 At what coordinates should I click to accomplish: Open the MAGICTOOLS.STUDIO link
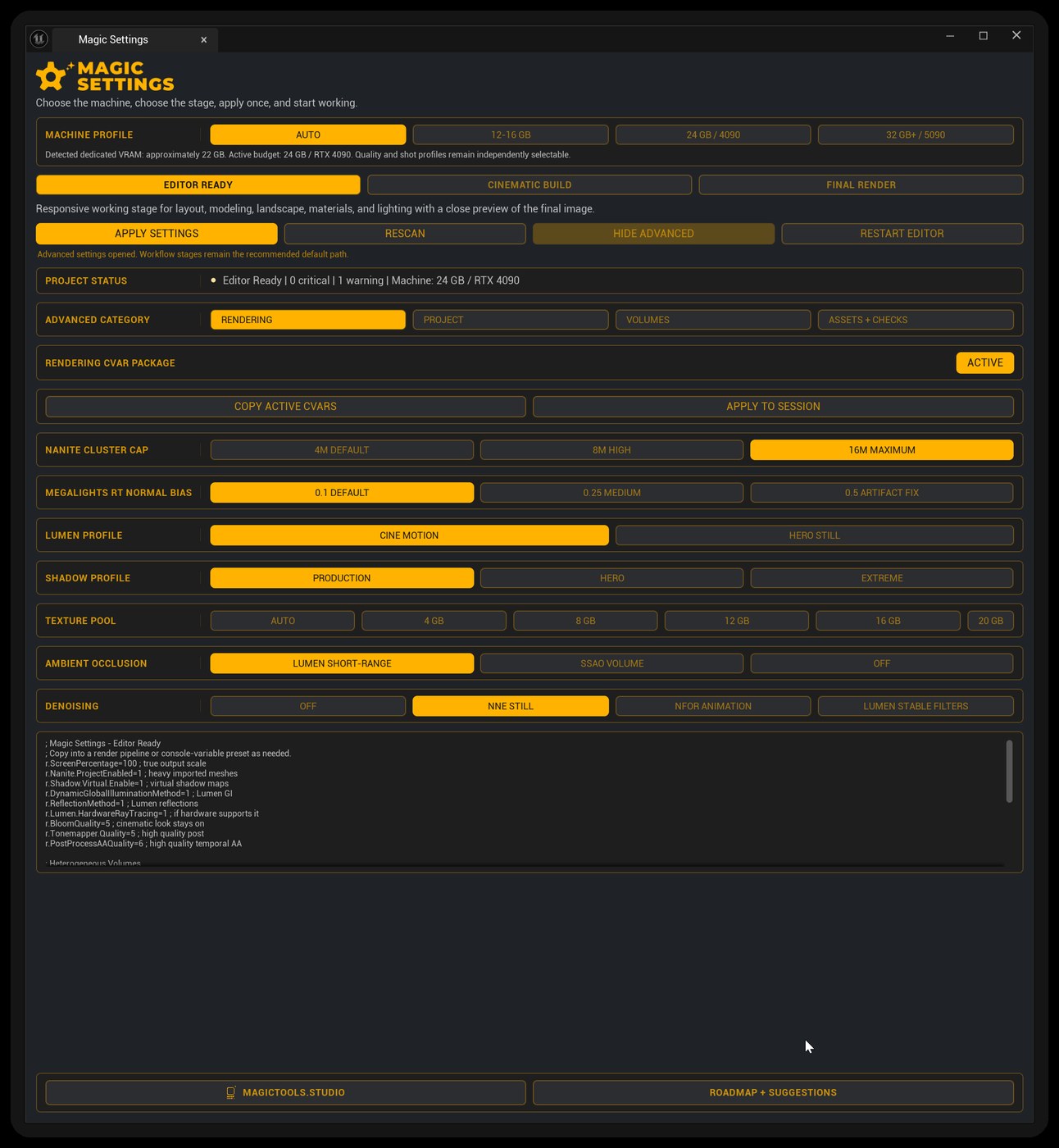[x=285, y=1092]
